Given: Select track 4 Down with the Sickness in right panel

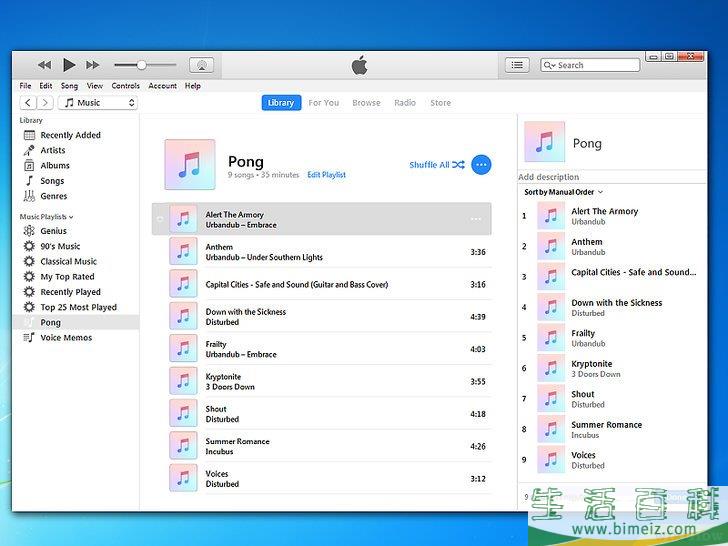Looking at the screenshot, I should click(x=612, y=307).
